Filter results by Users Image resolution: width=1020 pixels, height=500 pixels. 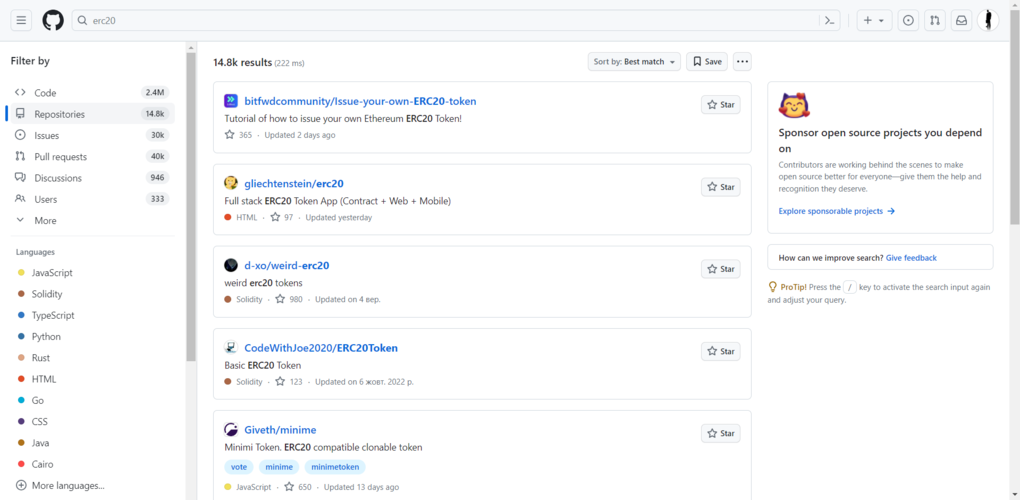point(90,199)
